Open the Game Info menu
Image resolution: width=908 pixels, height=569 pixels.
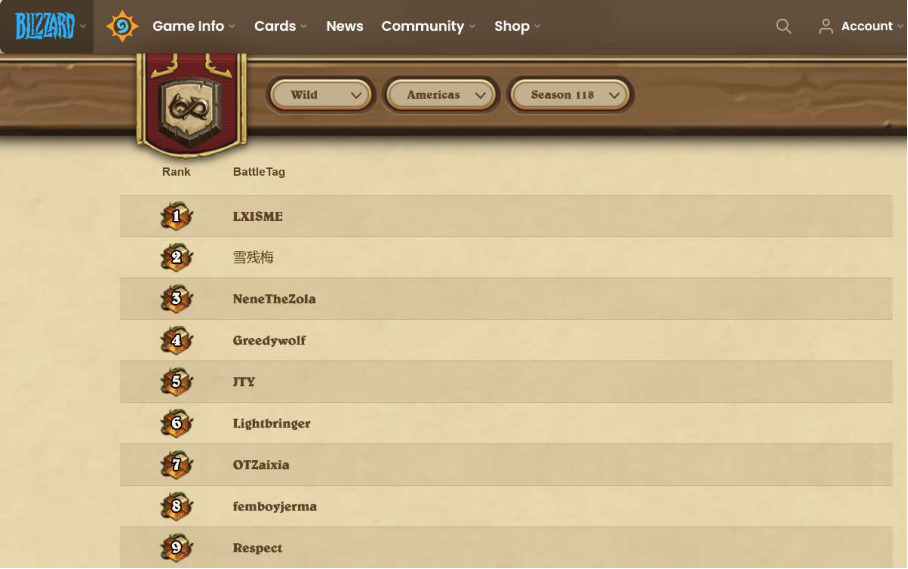193,26
